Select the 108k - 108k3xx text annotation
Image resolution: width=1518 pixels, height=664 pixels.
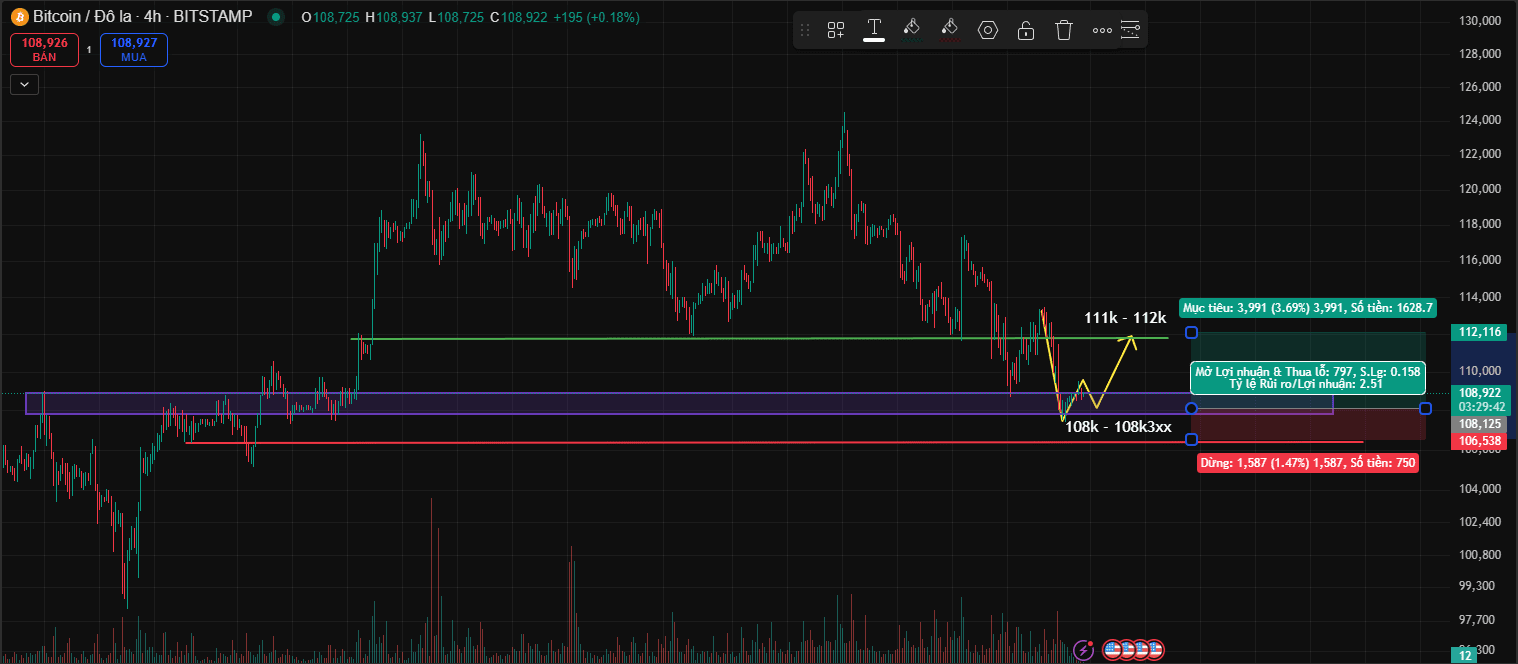point(1118,427)
